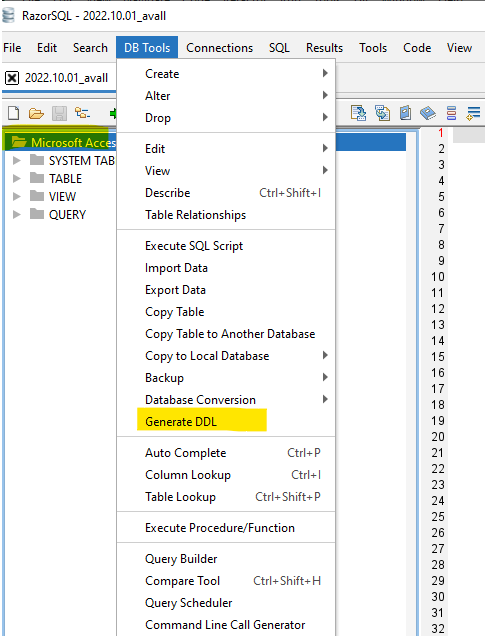
Task: Click the QUERY folder icon
Action: click(37, 214)
